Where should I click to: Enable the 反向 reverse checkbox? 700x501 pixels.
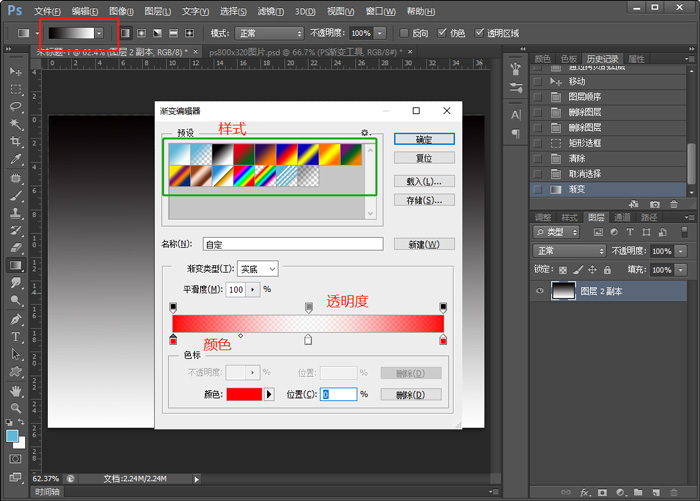(404, 33)
